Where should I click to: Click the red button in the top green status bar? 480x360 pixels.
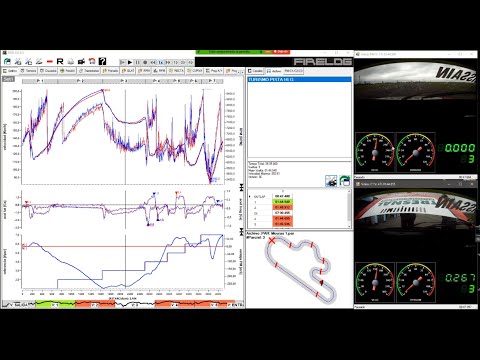(281, 52)
